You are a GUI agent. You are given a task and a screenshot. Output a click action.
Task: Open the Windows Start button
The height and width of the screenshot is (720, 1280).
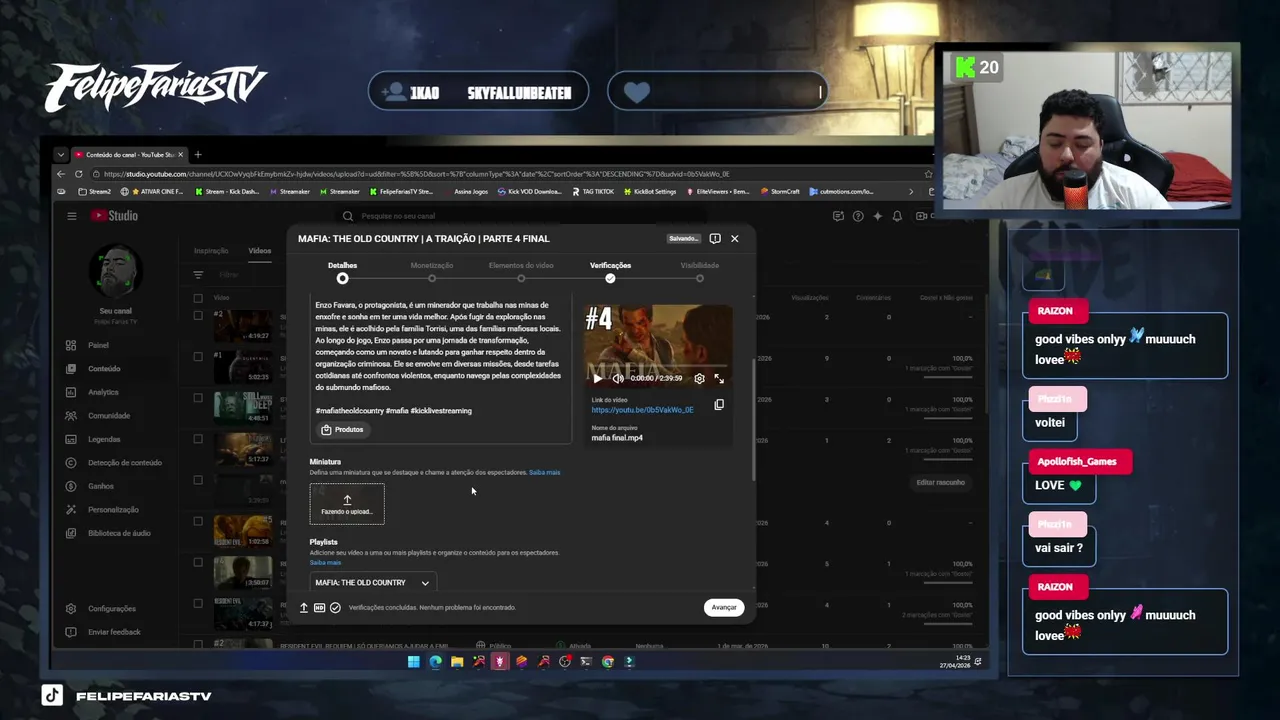(413, 662)
